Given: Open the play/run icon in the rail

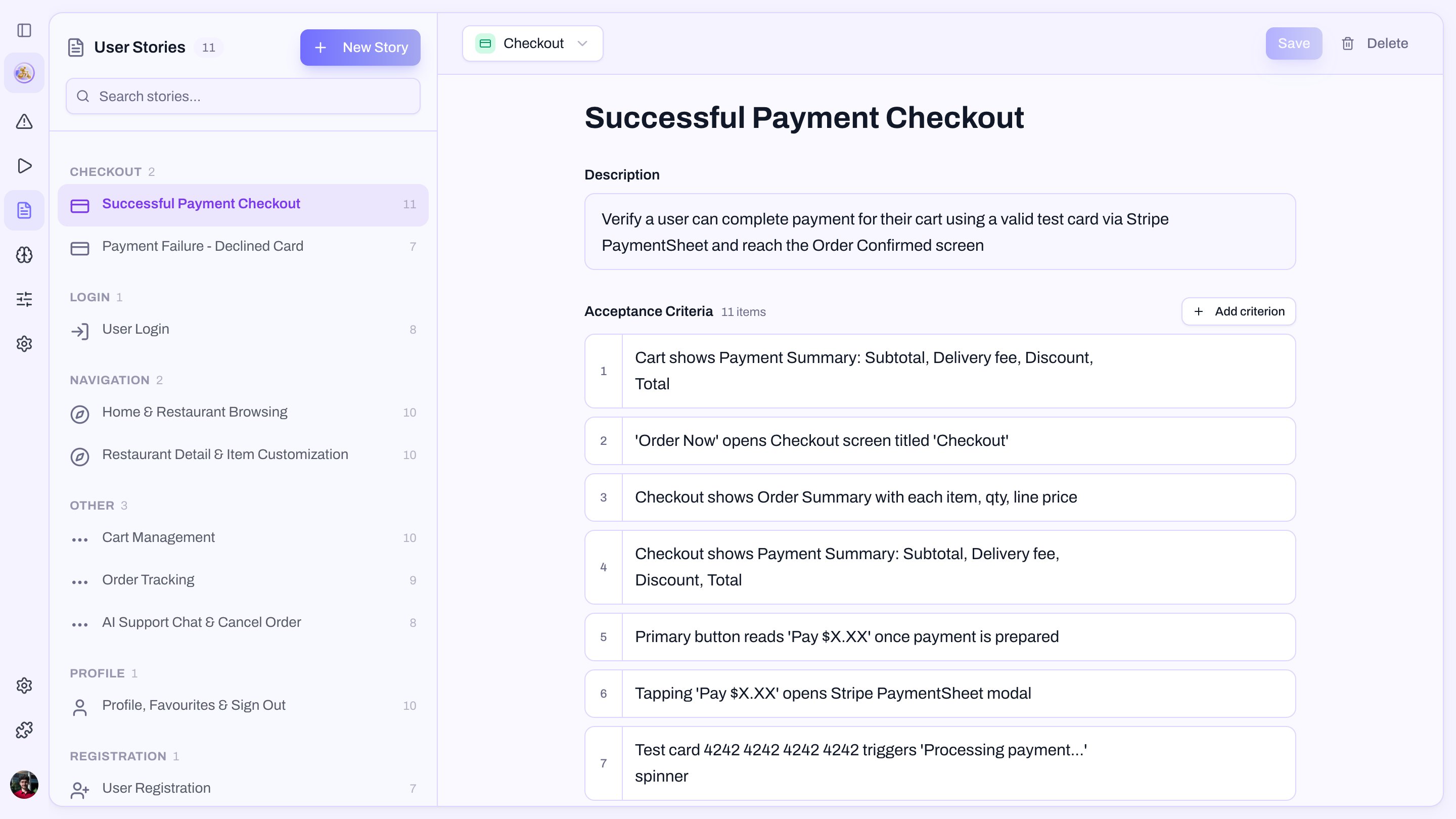Looking at the screenshot, I should click(x=24, y=166).
